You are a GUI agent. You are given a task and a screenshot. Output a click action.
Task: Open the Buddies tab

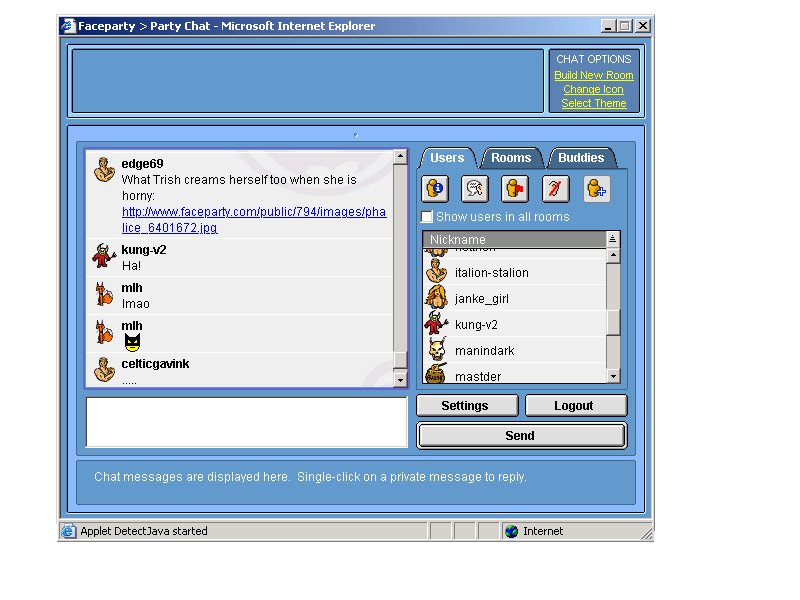(x=581, y=158)
